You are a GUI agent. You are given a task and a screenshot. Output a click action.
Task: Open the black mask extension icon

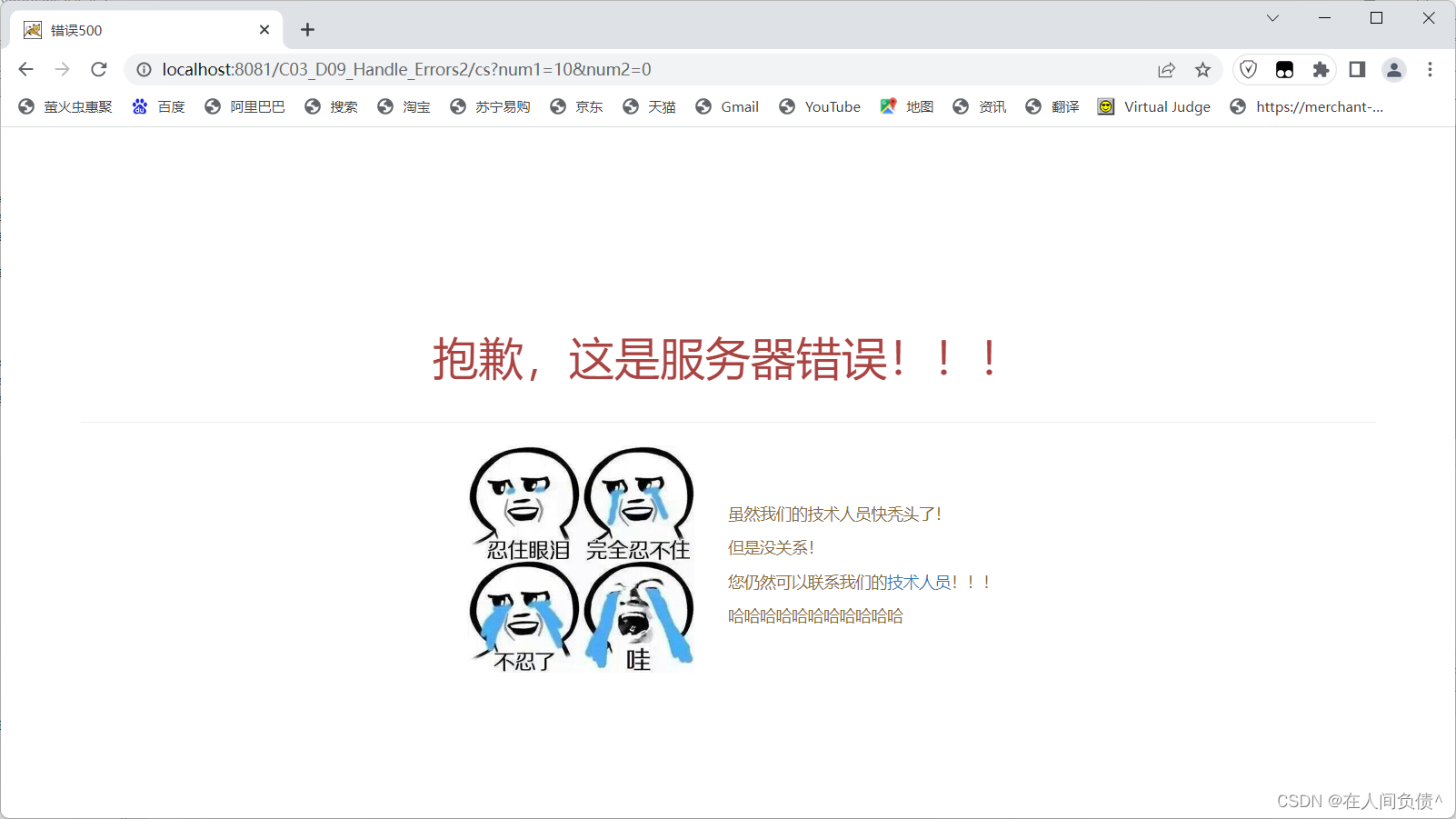coord(1284,70)
